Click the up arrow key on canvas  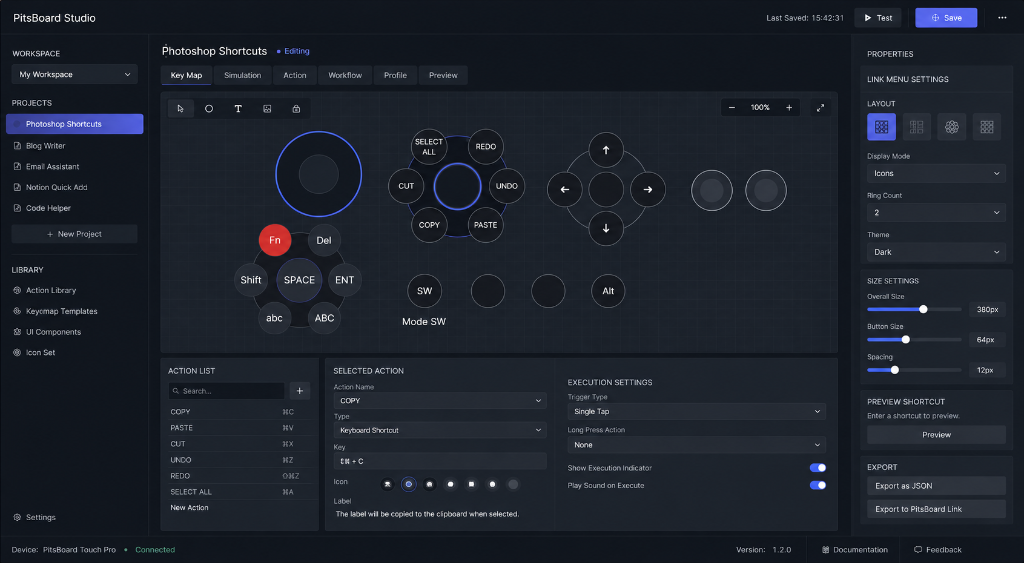606,150
